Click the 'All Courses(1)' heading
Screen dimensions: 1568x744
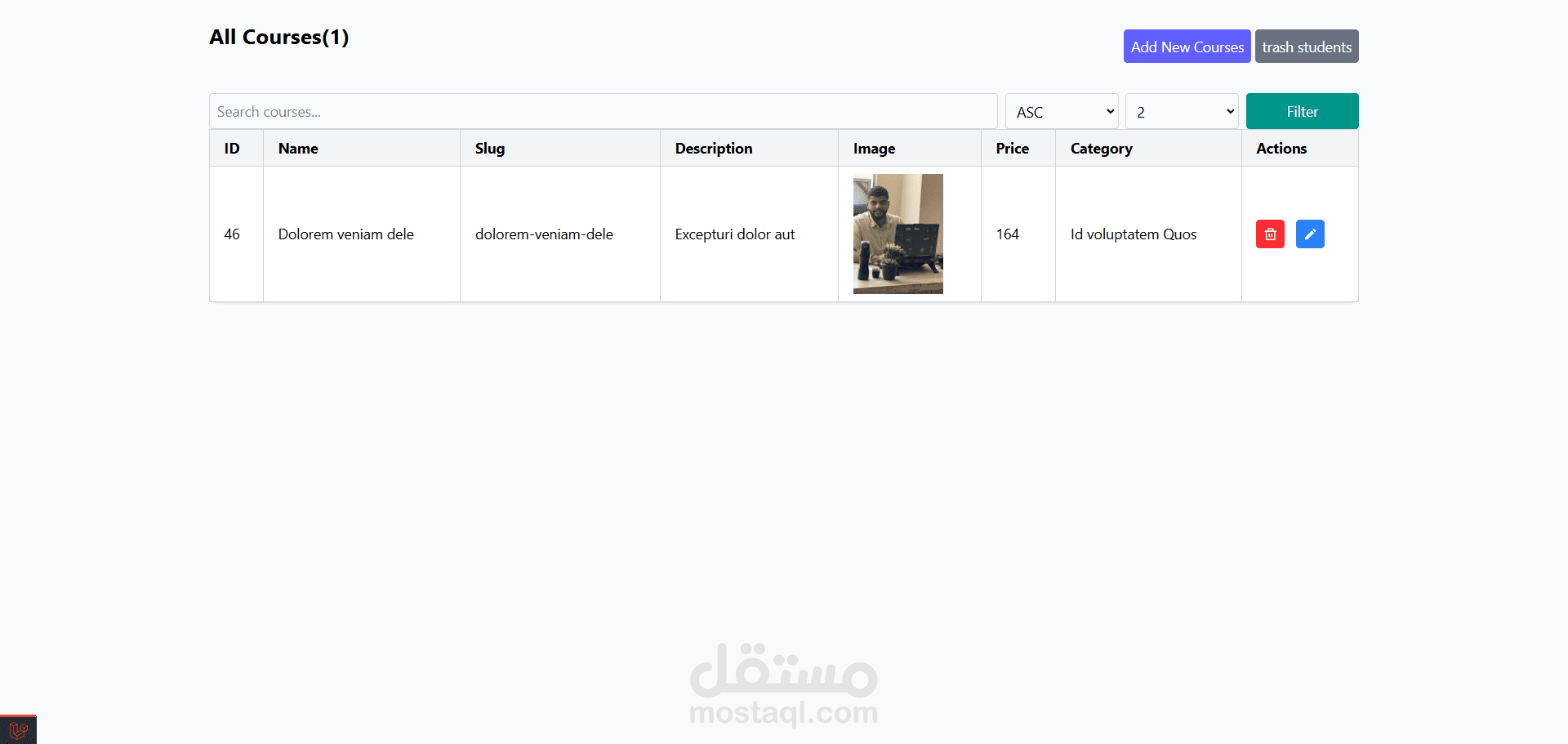(x=279, y=38)
